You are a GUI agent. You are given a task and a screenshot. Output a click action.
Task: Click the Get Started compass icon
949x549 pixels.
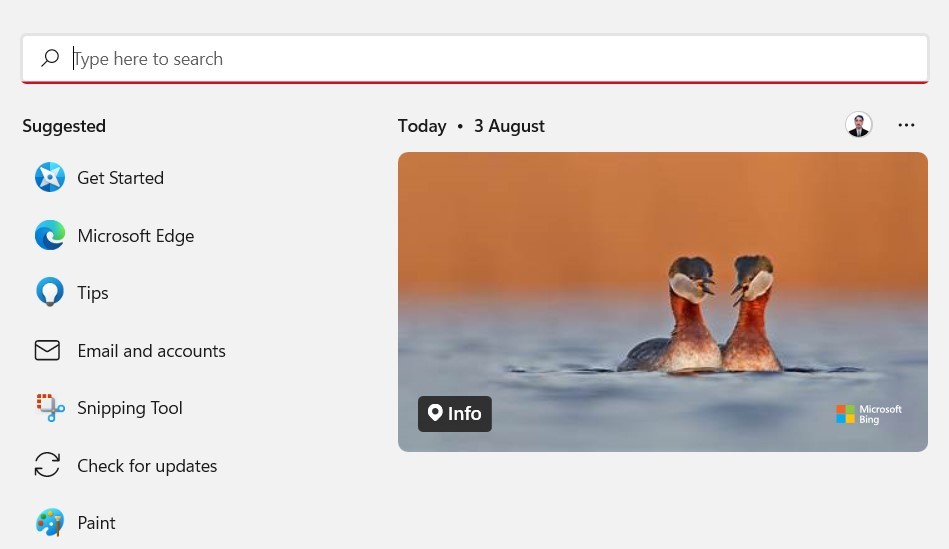point(50,177)
